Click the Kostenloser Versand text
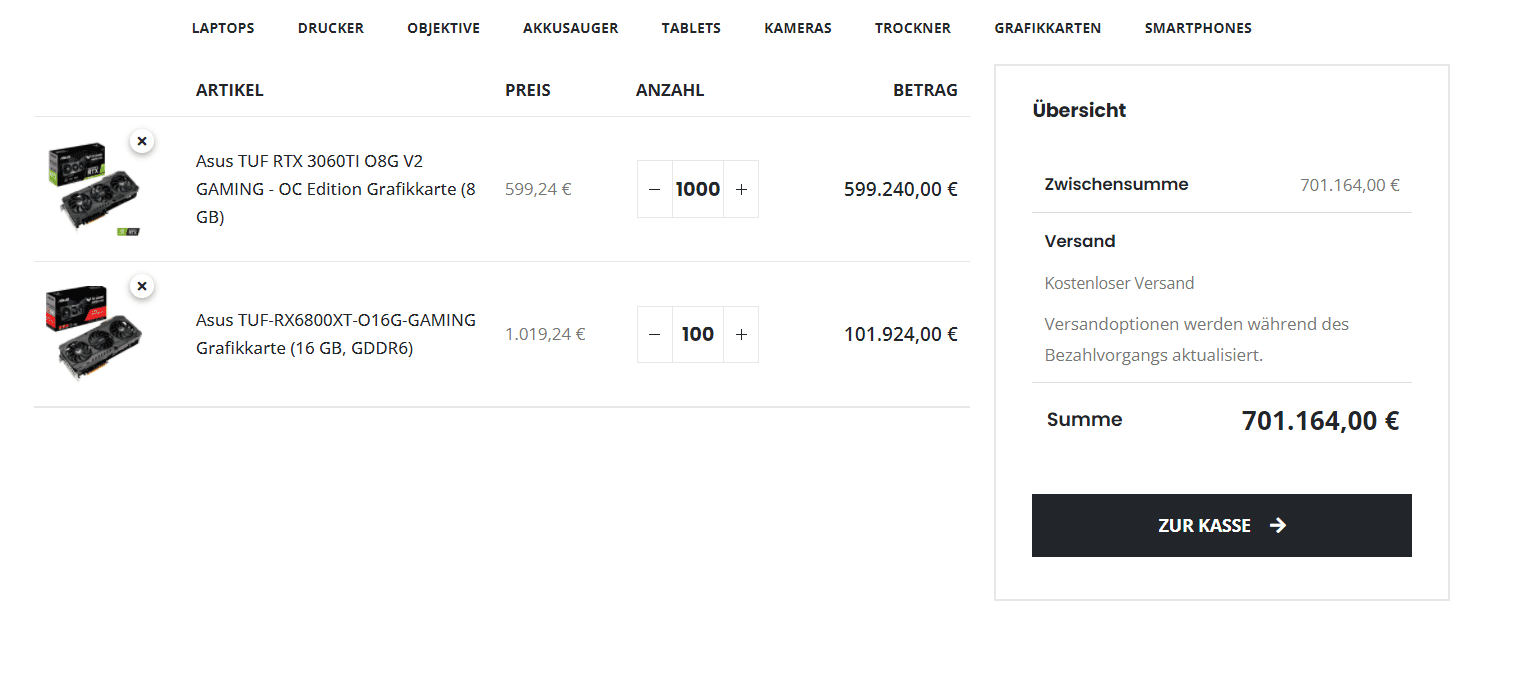The height and width of the screenshot is (685, 1533). (1119, 283)
